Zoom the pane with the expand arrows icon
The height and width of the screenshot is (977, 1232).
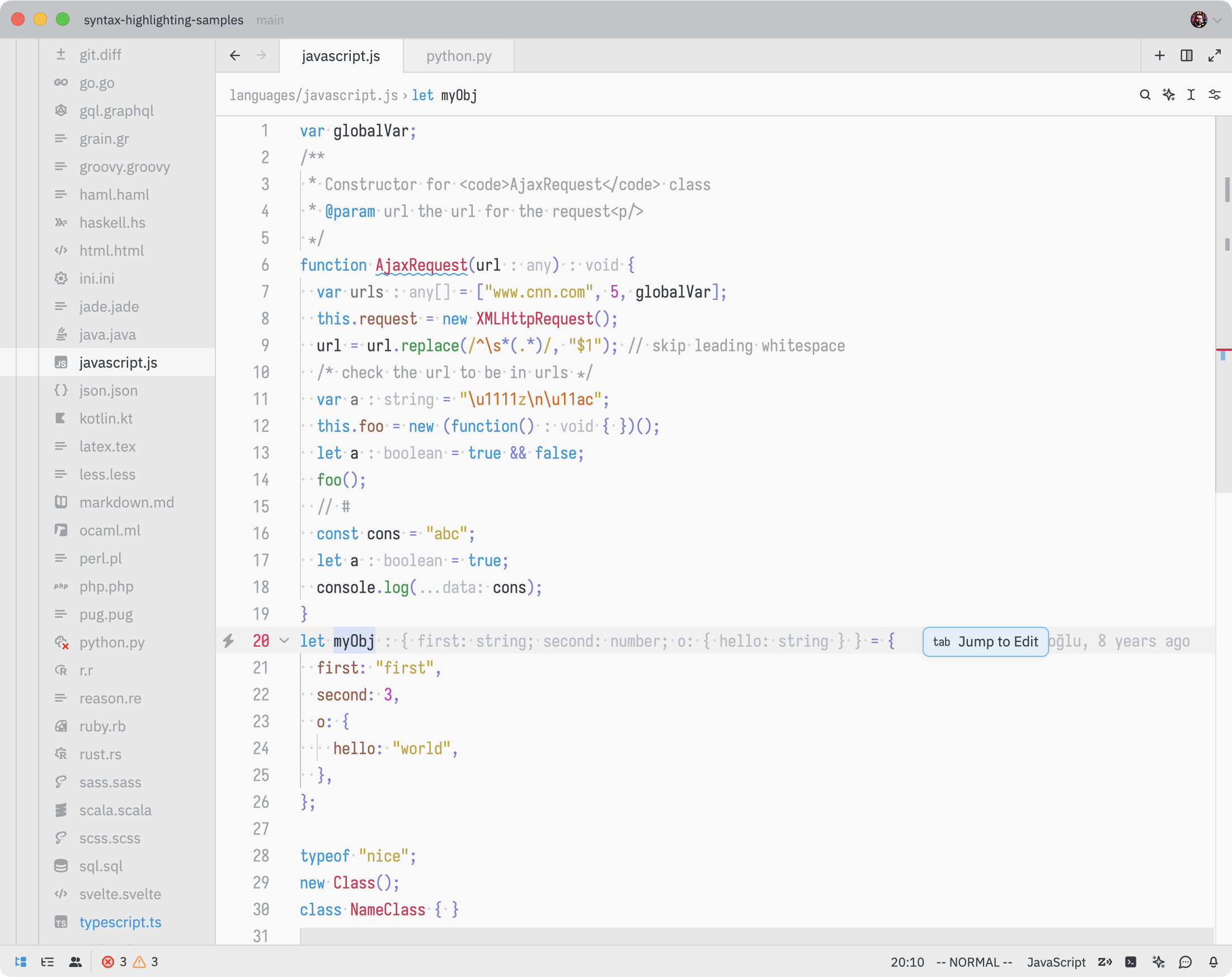(x=1214, y=55)
